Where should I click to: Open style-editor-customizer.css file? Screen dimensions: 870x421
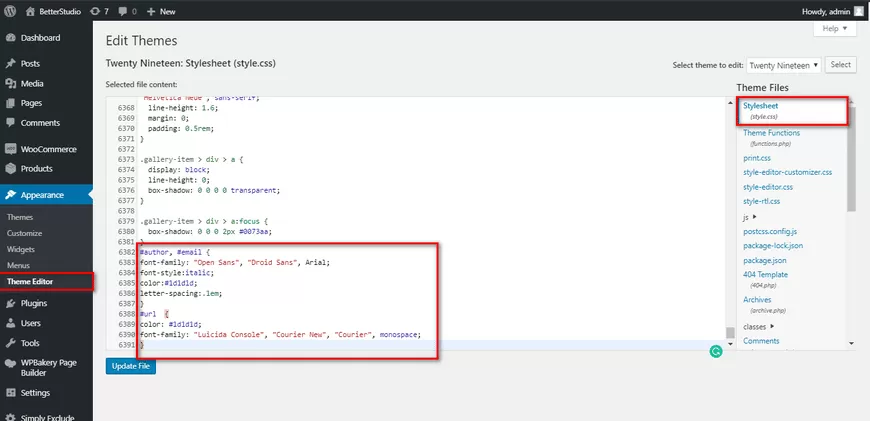click(x=787, y=173)
